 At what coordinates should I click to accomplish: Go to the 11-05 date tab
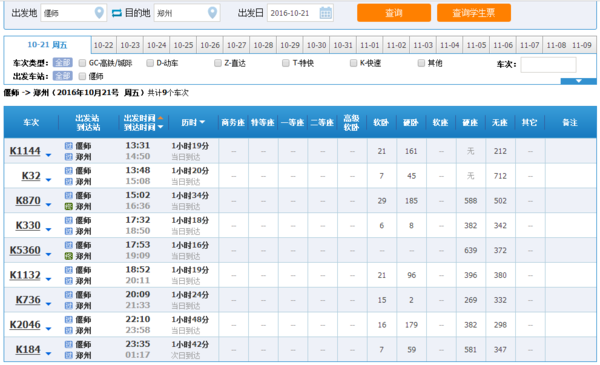click(x=476, y=45)
